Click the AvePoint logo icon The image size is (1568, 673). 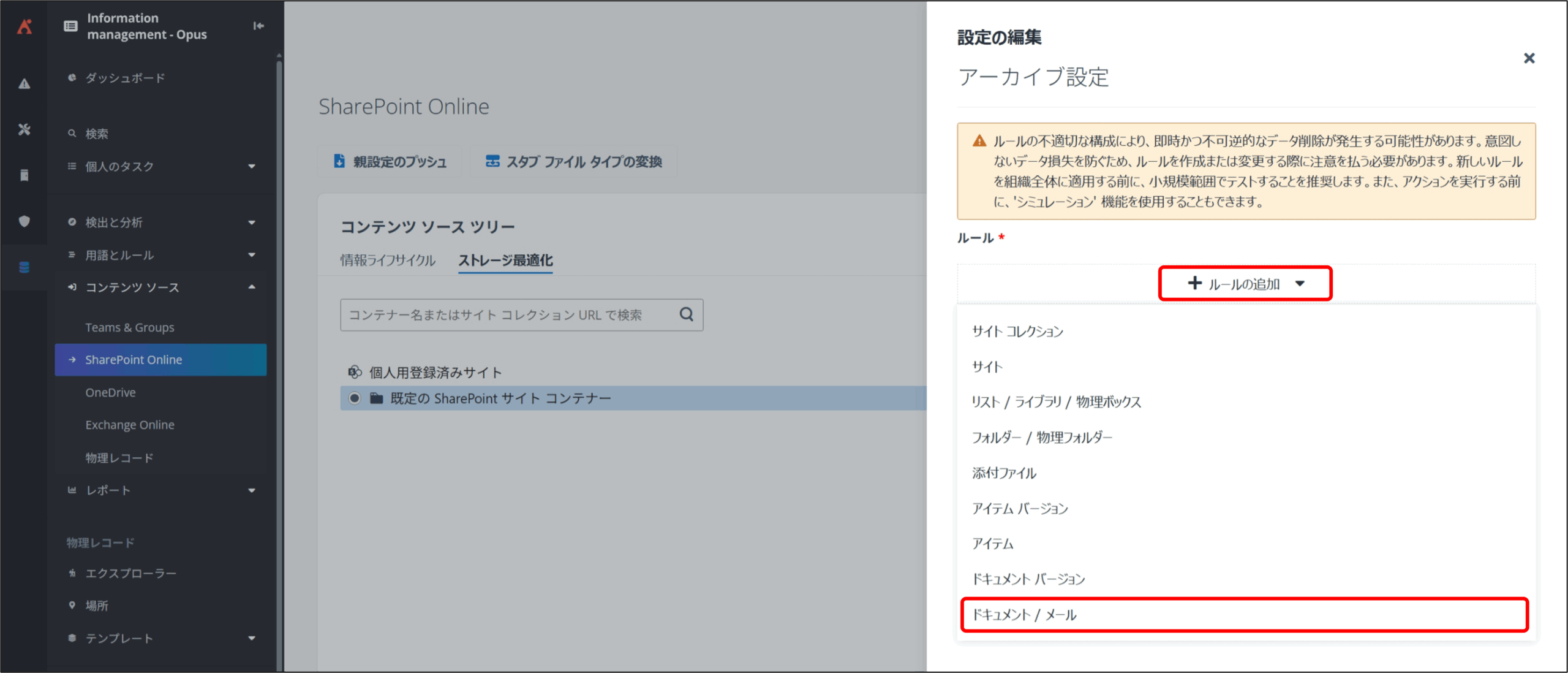pos(24,26)
